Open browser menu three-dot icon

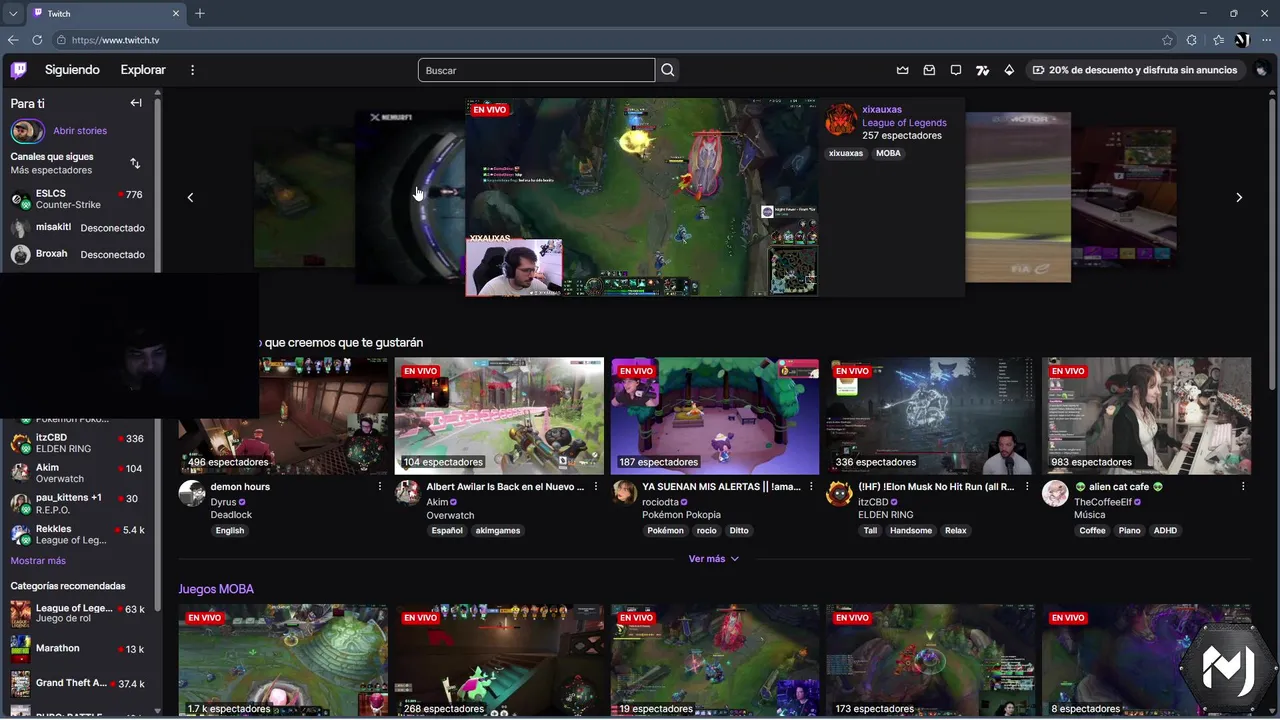(x=1266, y=40)
